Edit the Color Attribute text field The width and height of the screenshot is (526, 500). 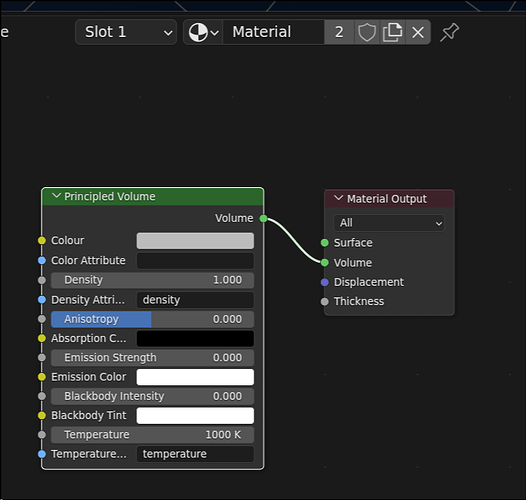[195, 261]
